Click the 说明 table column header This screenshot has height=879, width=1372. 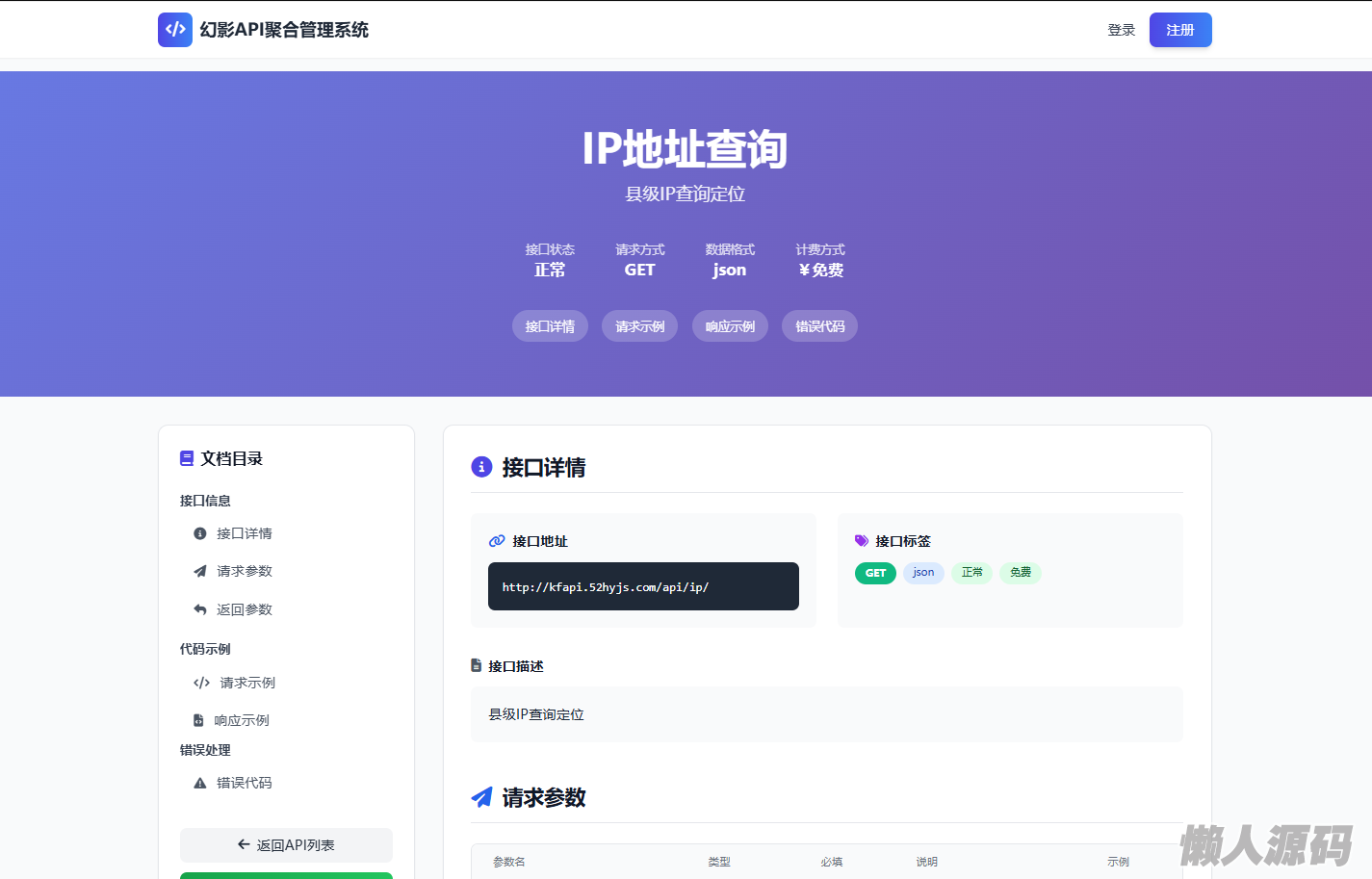tap(927, 862)
